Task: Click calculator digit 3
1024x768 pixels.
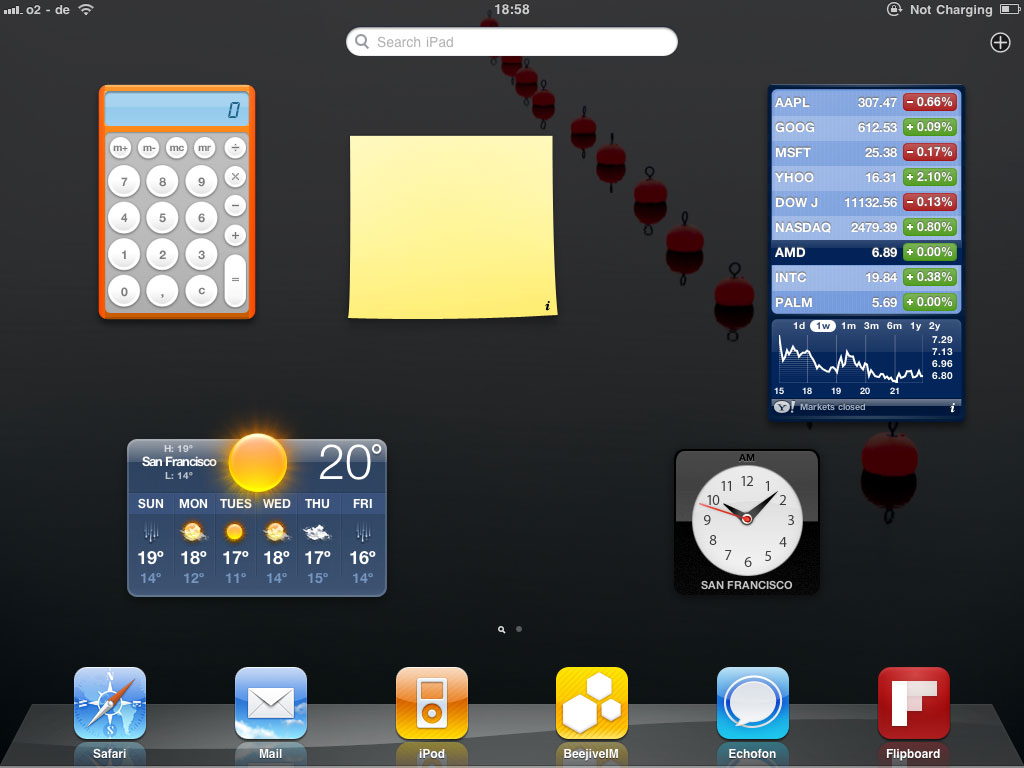Action: click(201, 255)
